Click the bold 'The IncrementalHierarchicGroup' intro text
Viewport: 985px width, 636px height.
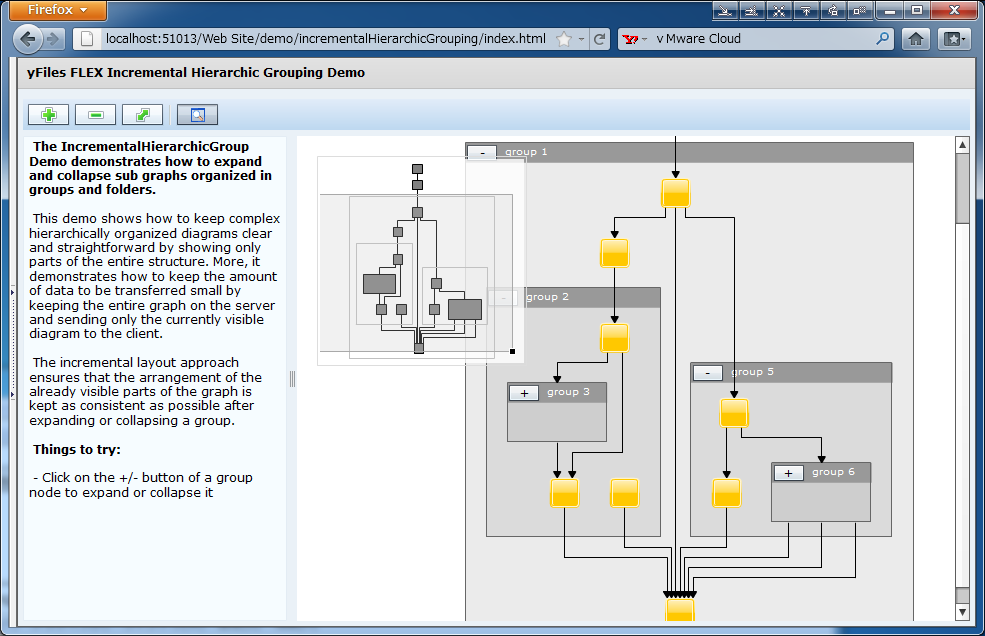point(151,168)
